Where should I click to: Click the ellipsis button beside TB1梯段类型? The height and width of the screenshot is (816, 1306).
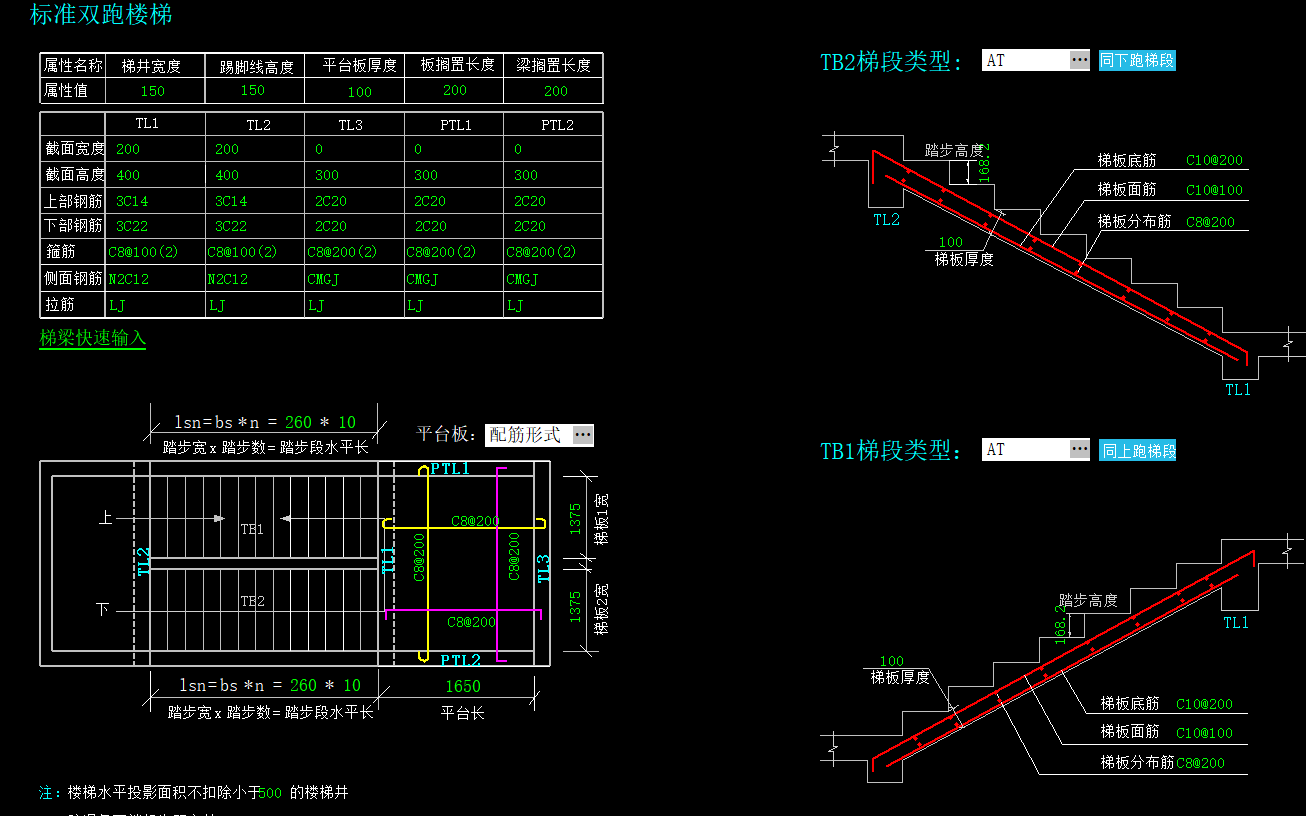coord(1080,450)
